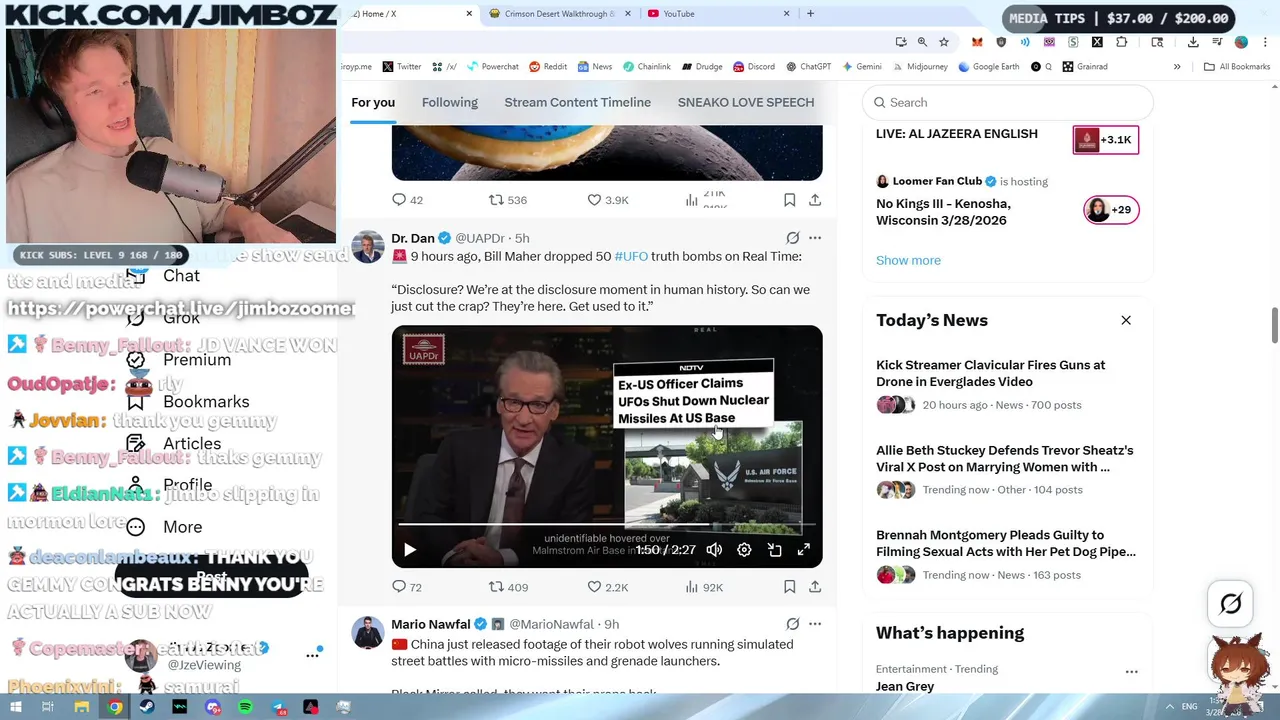The image size is (1280, 720).
Task: Share the post with 3.9K likes
Action: (815, 200)
